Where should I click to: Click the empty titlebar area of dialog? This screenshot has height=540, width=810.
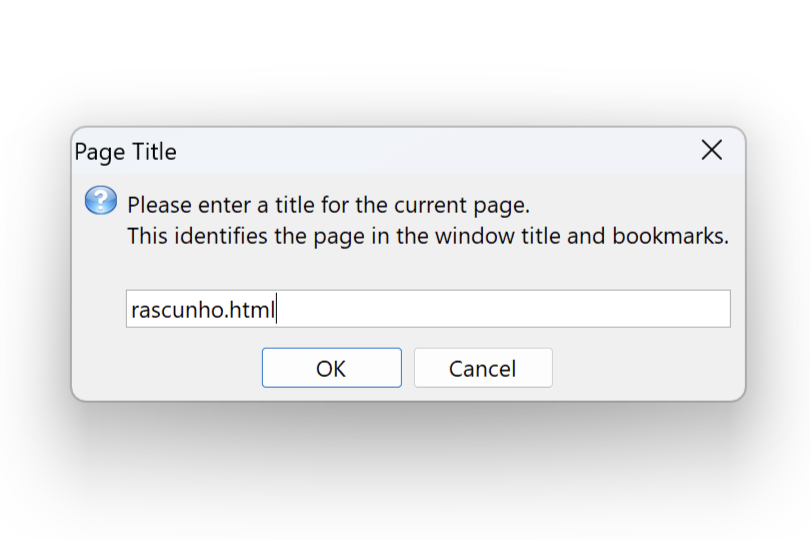coord(430,151)
